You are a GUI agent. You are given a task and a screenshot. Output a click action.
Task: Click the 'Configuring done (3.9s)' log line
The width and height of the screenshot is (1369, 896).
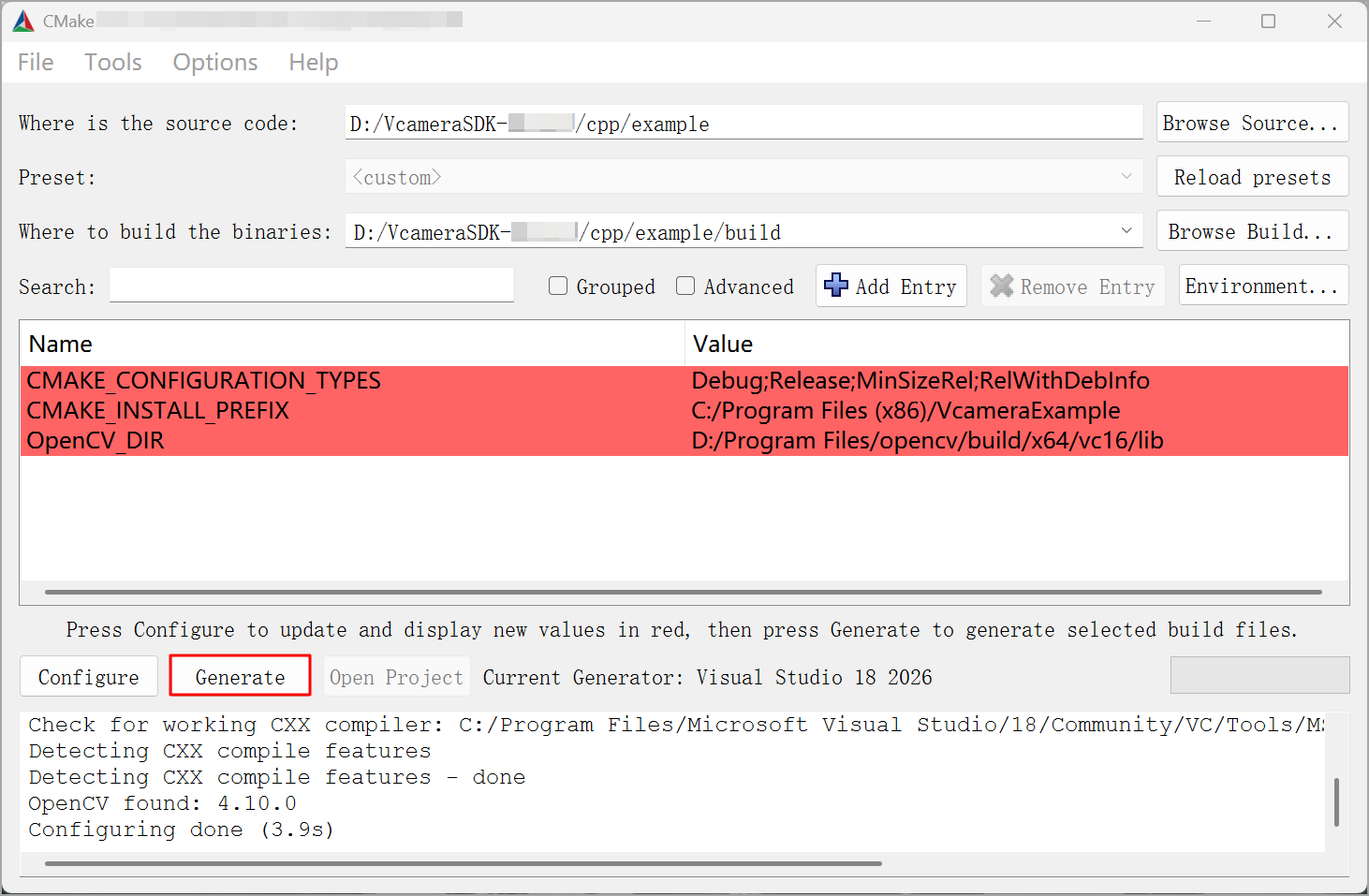pos(181,830)
